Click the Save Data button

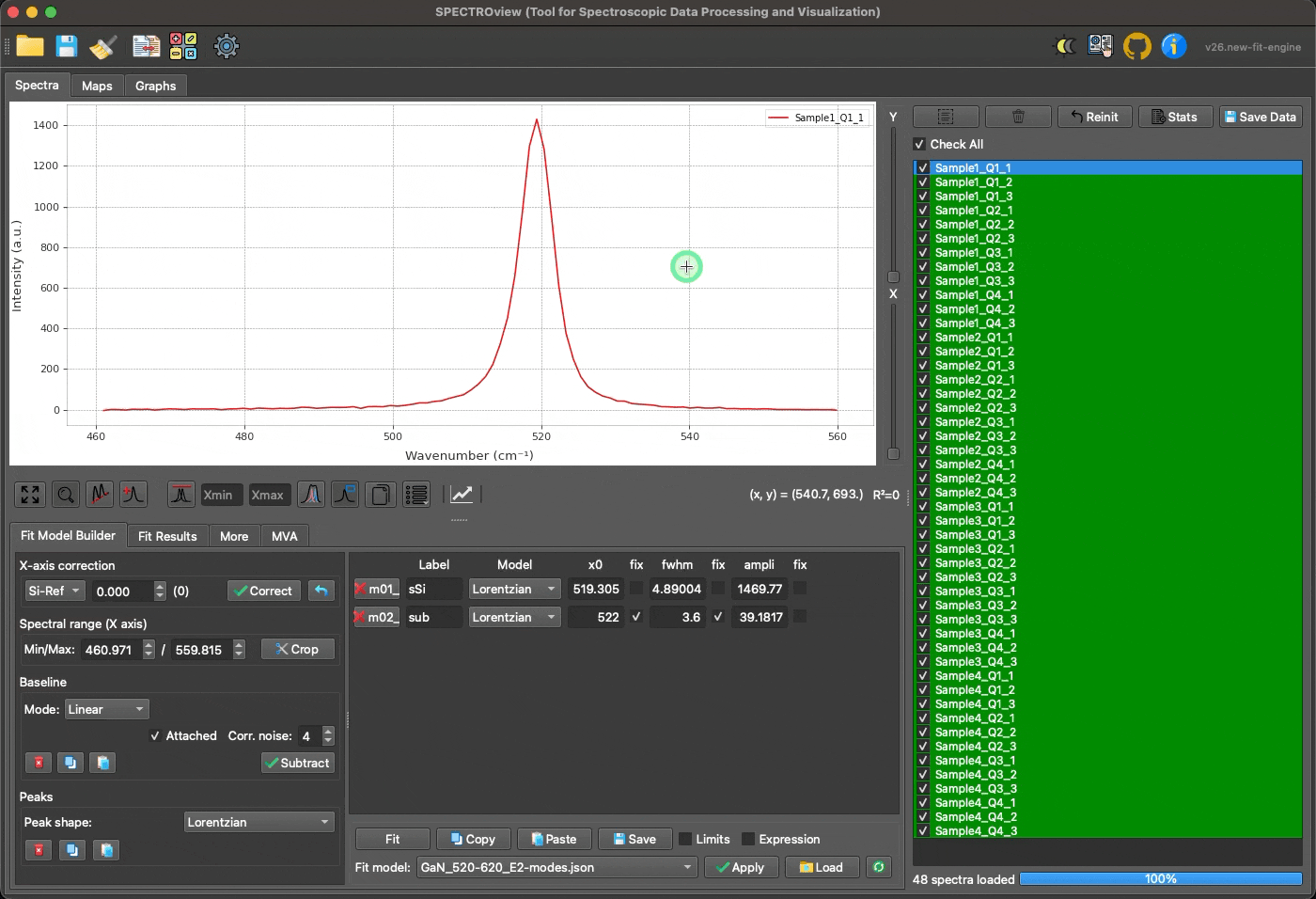click(x=1261, y=117)
